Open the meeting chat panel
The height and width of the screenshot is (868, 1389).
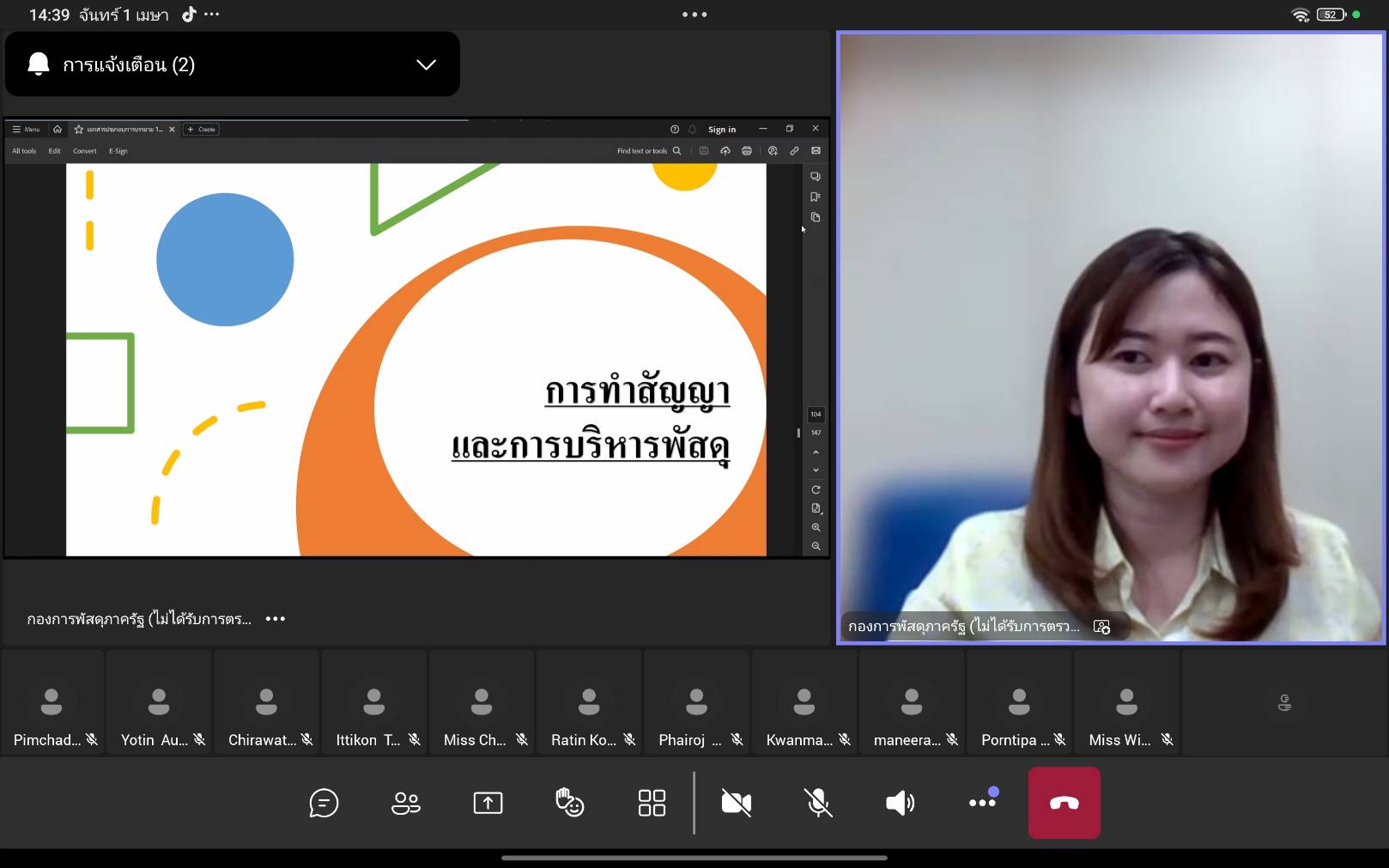tap(324, 803)
